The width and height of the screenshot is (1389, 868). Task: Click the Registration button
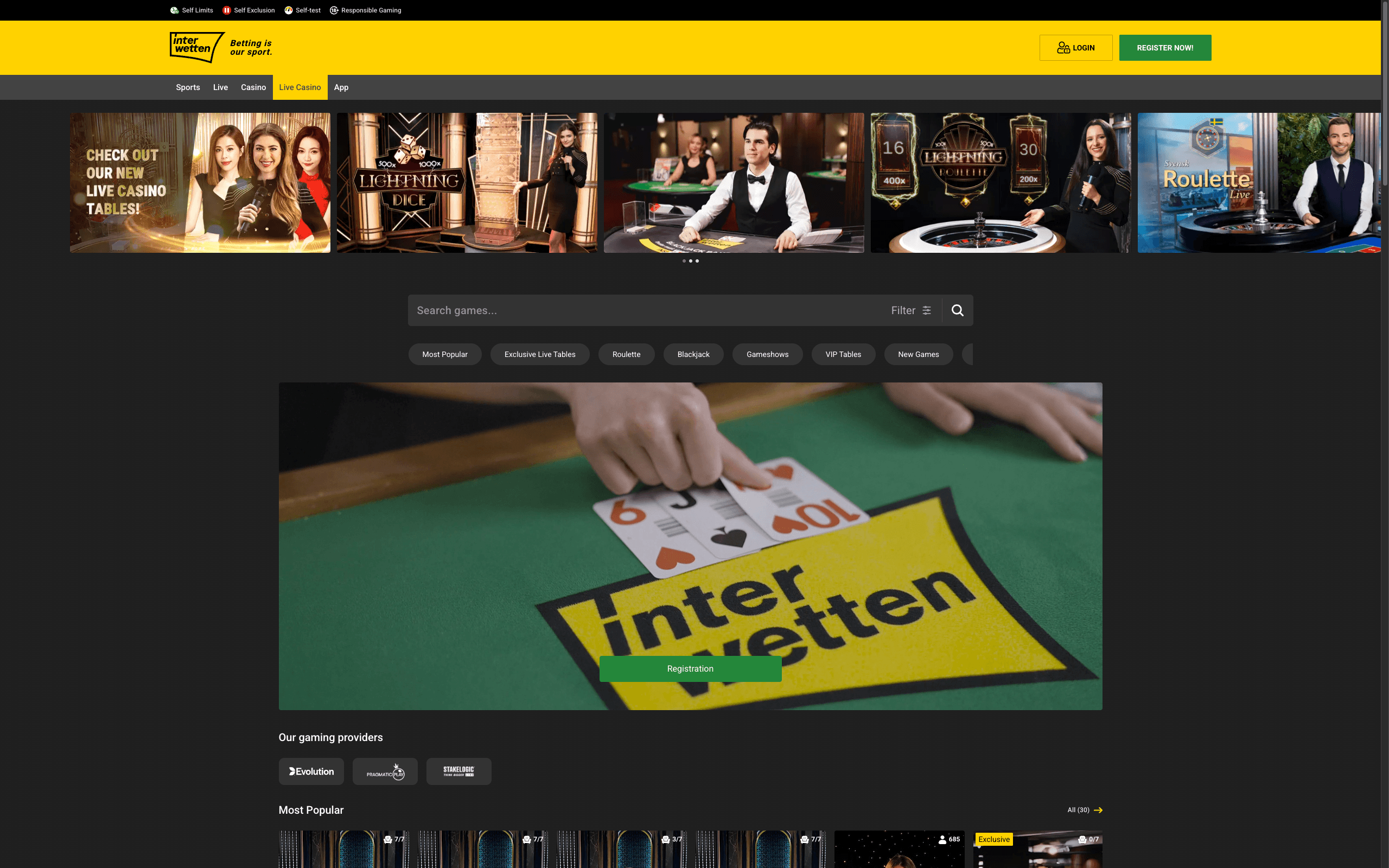(x=691, y=668)
